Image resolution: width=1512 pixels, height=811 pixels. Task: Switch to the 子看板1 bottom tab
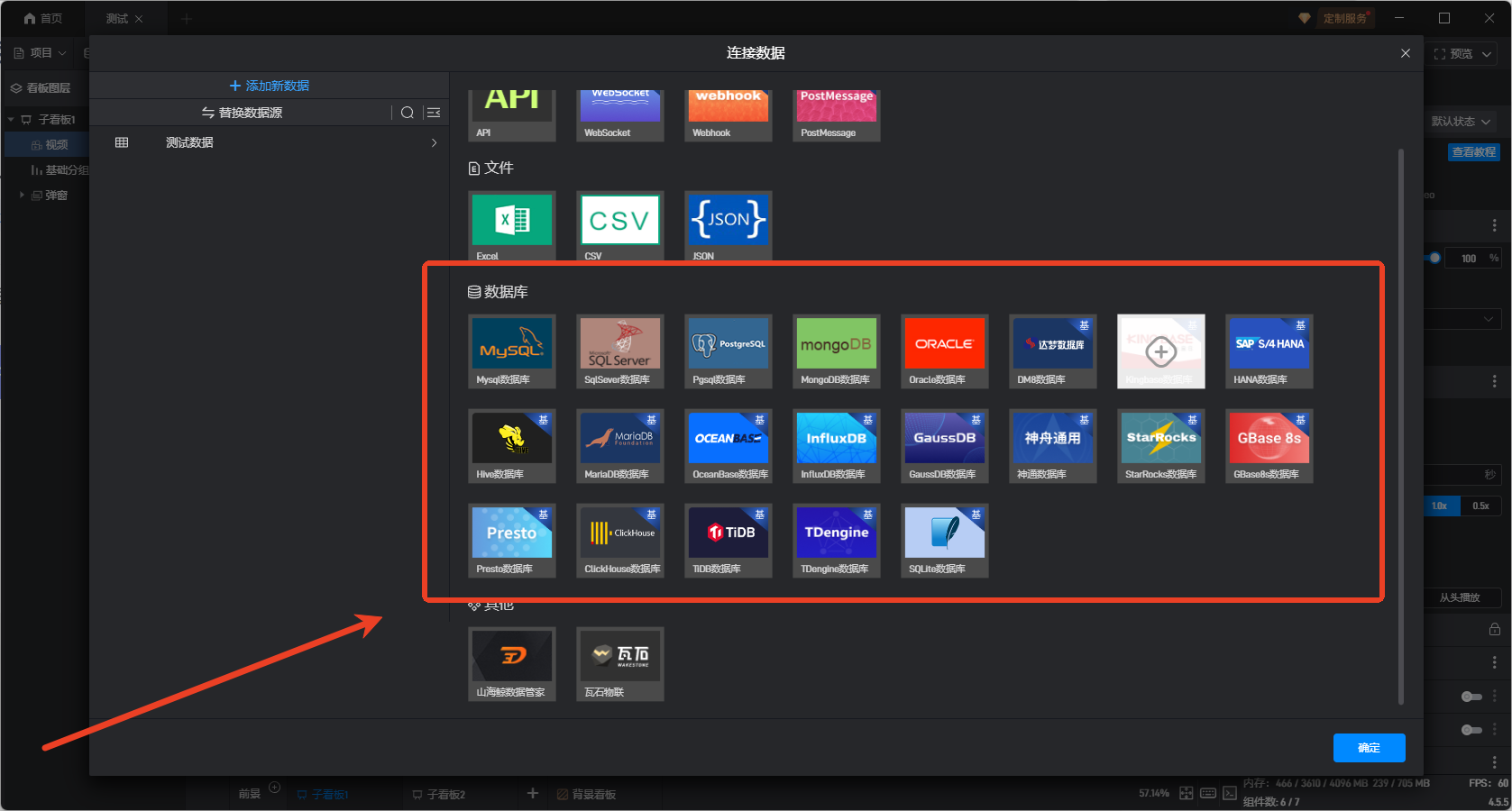(323, 795)
